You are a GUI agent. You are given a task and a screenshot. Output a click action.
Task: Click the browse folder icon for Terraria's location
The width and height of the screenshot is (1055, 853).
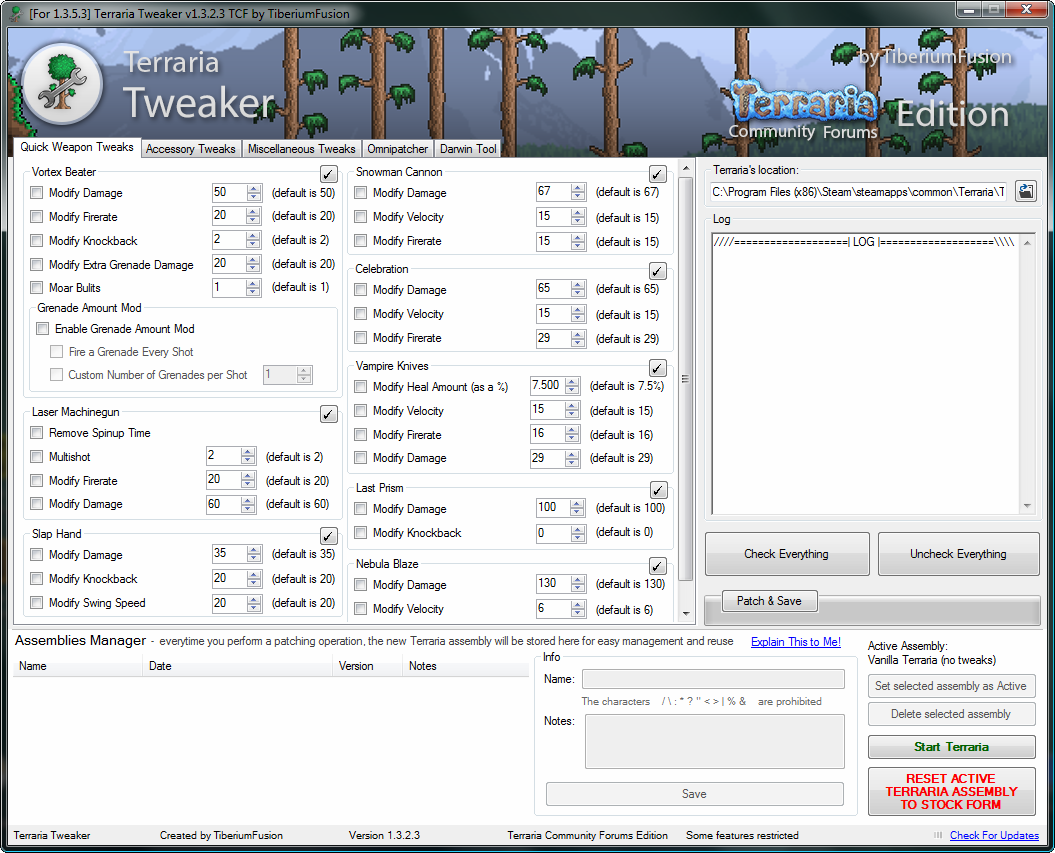(x=1025, y=191)
